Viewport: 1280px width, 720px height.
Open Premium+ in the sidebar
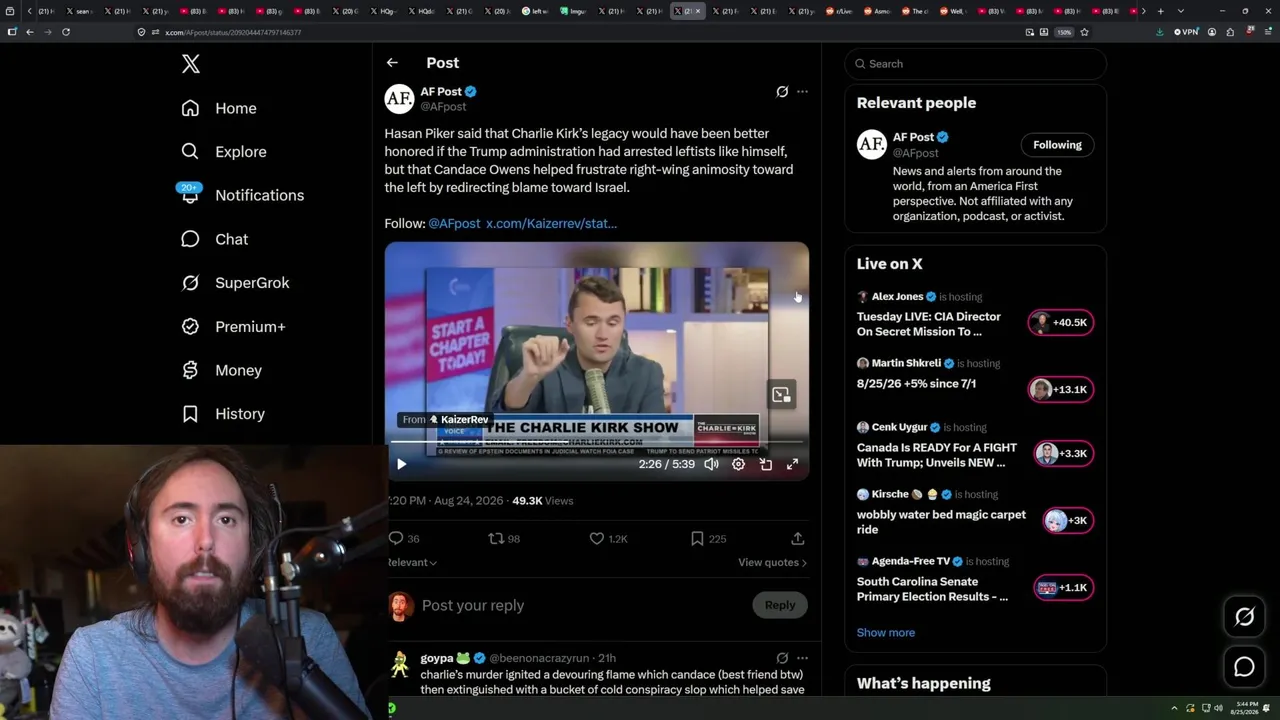point(233,326)
